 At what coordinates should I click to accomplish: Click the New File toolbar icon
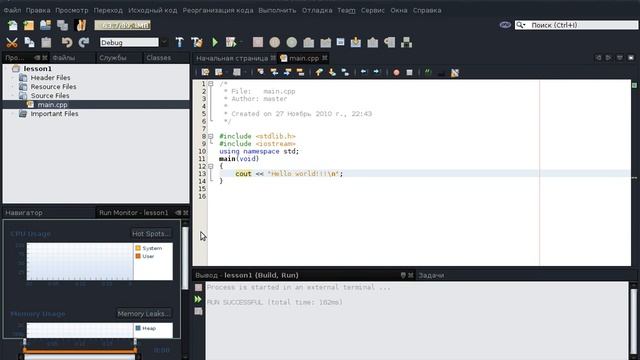13,25
